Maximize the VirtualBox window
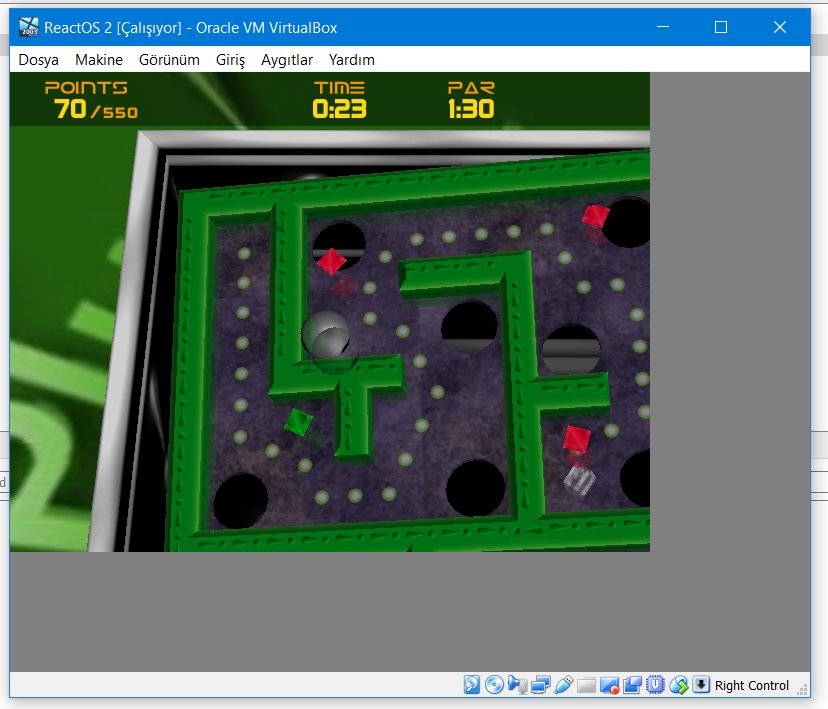Viewport: 828px width, 709px height. [721, 27]
